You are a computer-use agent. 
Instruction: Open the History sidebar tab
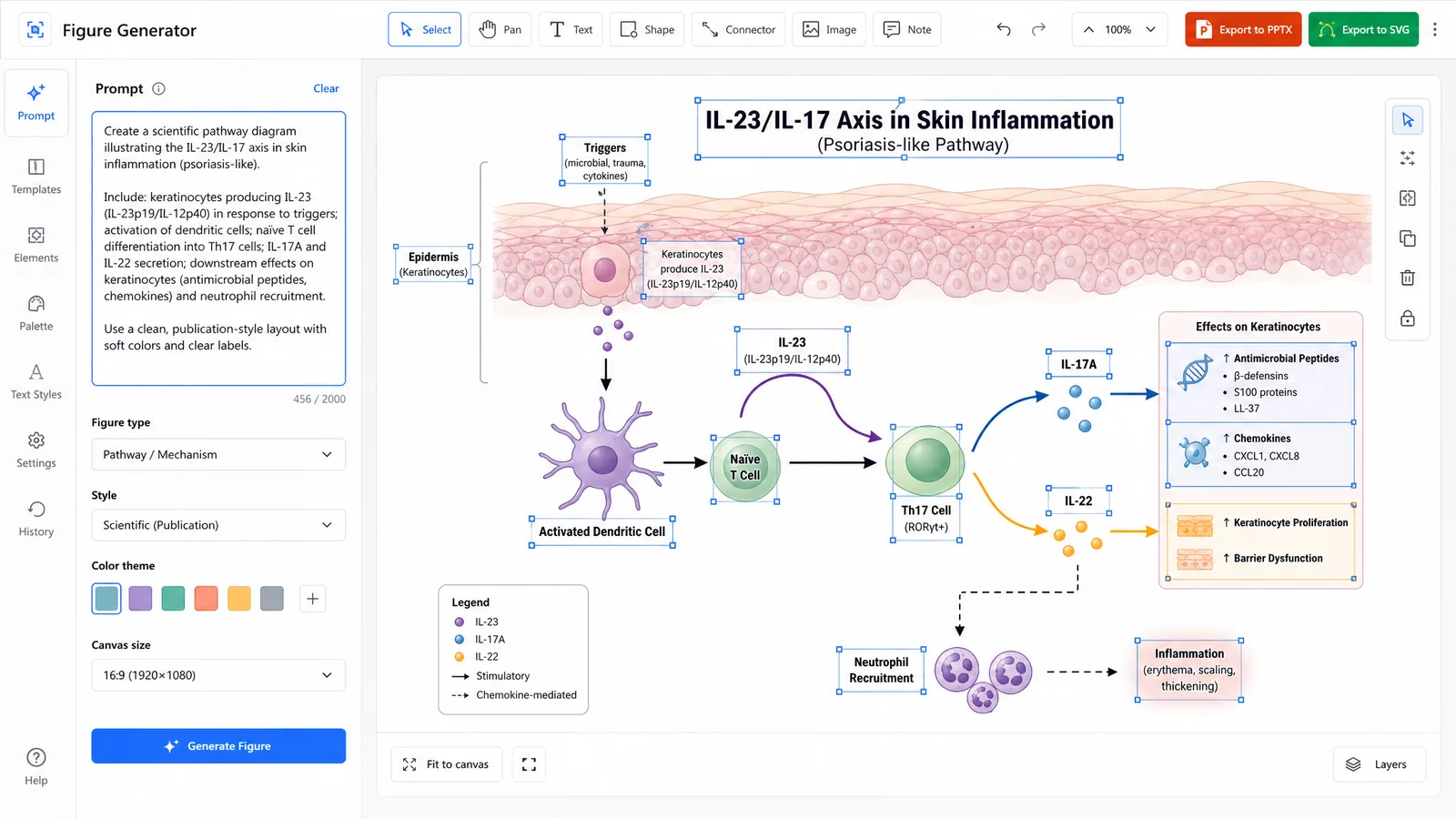click(x=36, y=519)
